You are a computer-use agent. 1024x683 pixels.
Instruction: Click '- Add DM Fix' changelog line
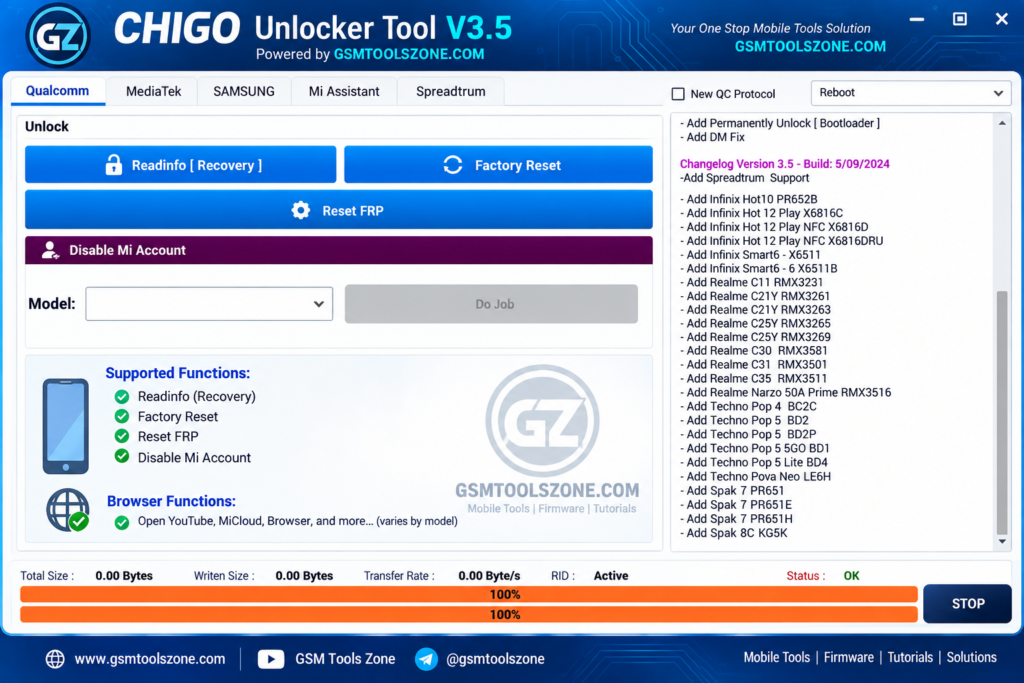(712, 137)
